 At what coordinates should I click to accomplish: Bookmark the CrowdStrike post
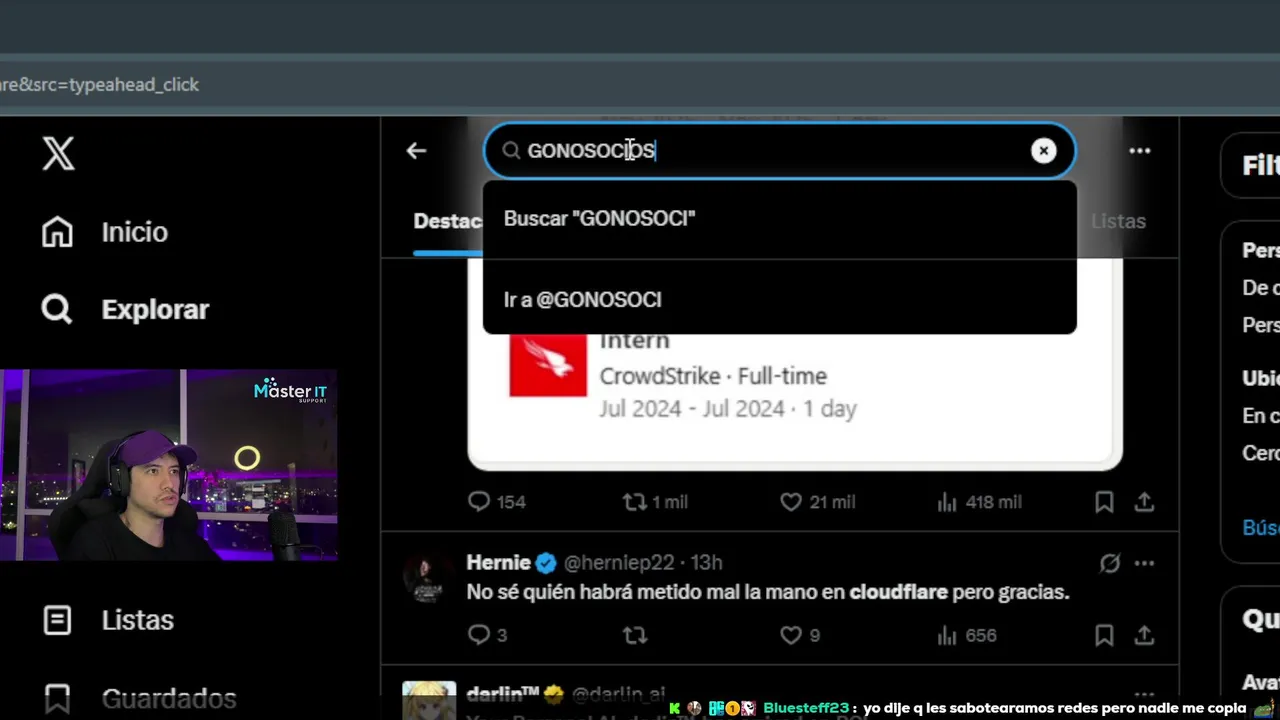click(1104, 502)
